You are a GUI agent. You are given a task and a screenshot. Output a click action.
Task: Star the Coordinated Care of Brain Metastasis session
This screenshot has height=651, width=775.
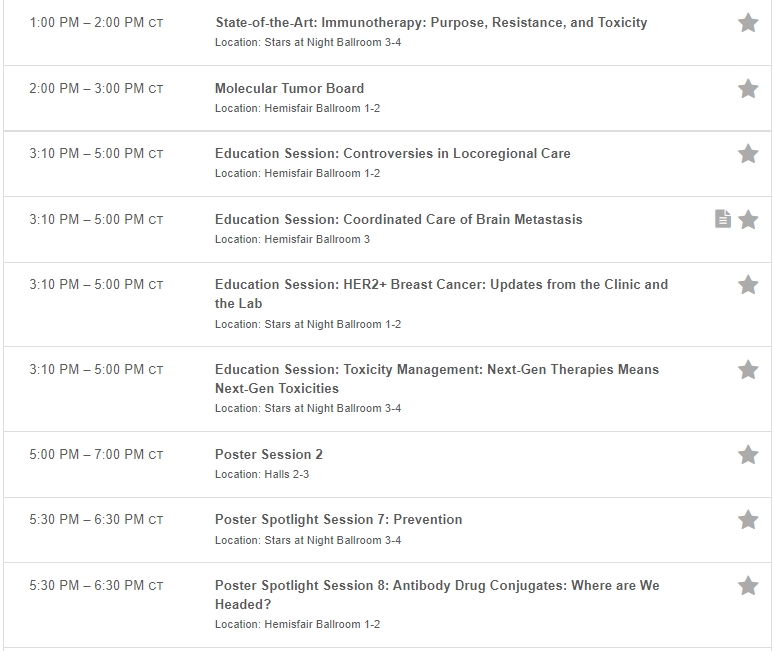pos(748,219)
